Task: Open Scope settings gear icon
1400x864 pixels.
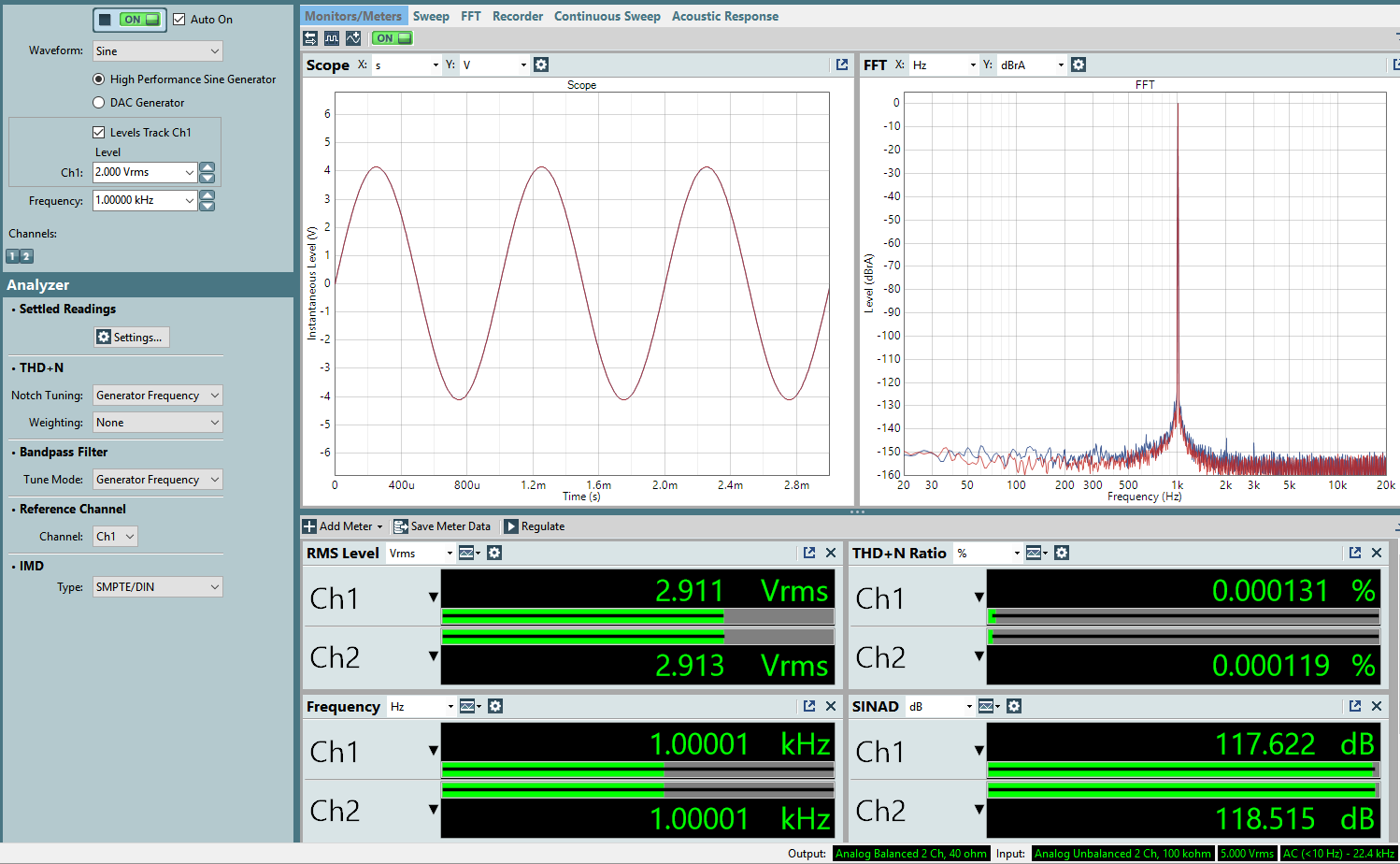Action: pos(541,65)
